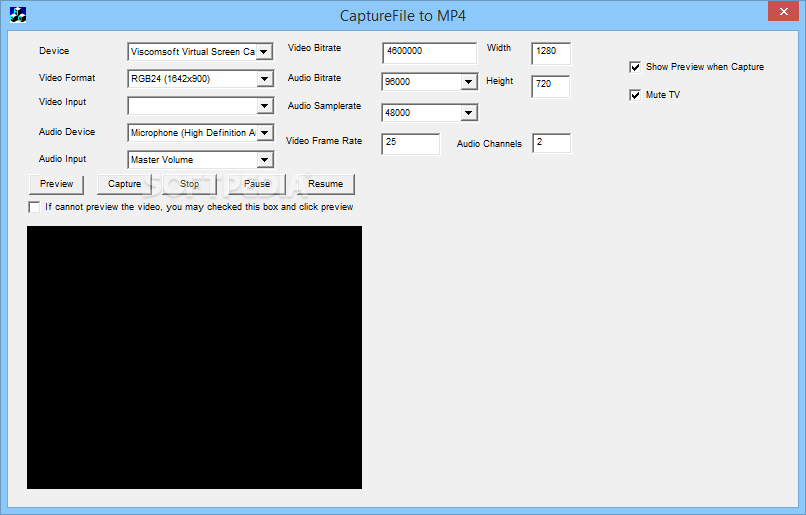The width and height of the screenshot is (806, 515).
Task: Click the application icon in title bar
Action: pyautogui.click(x=18, y=15)
